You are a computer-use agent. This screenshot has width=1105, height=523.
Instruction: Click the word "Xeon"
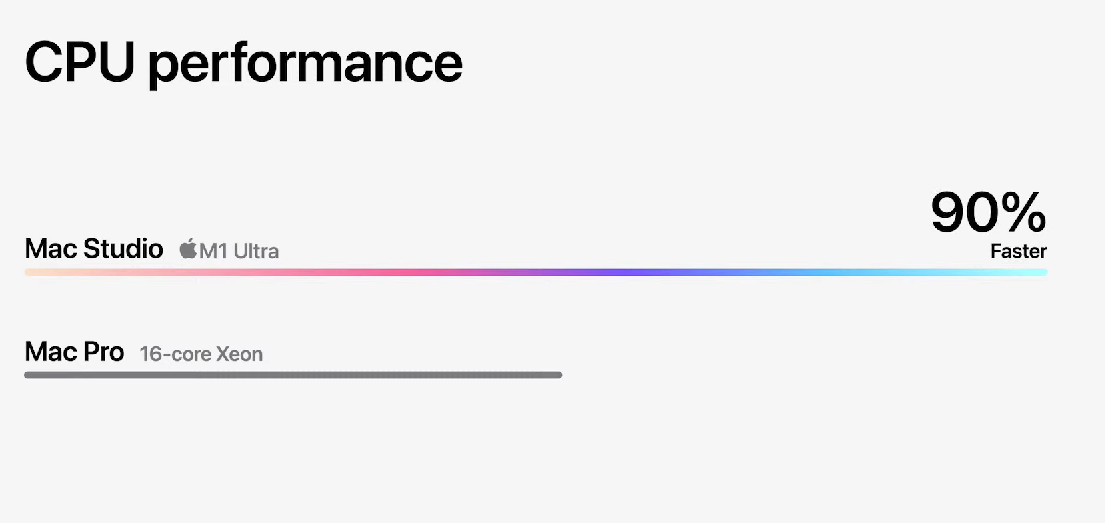[x=239, y=354]
